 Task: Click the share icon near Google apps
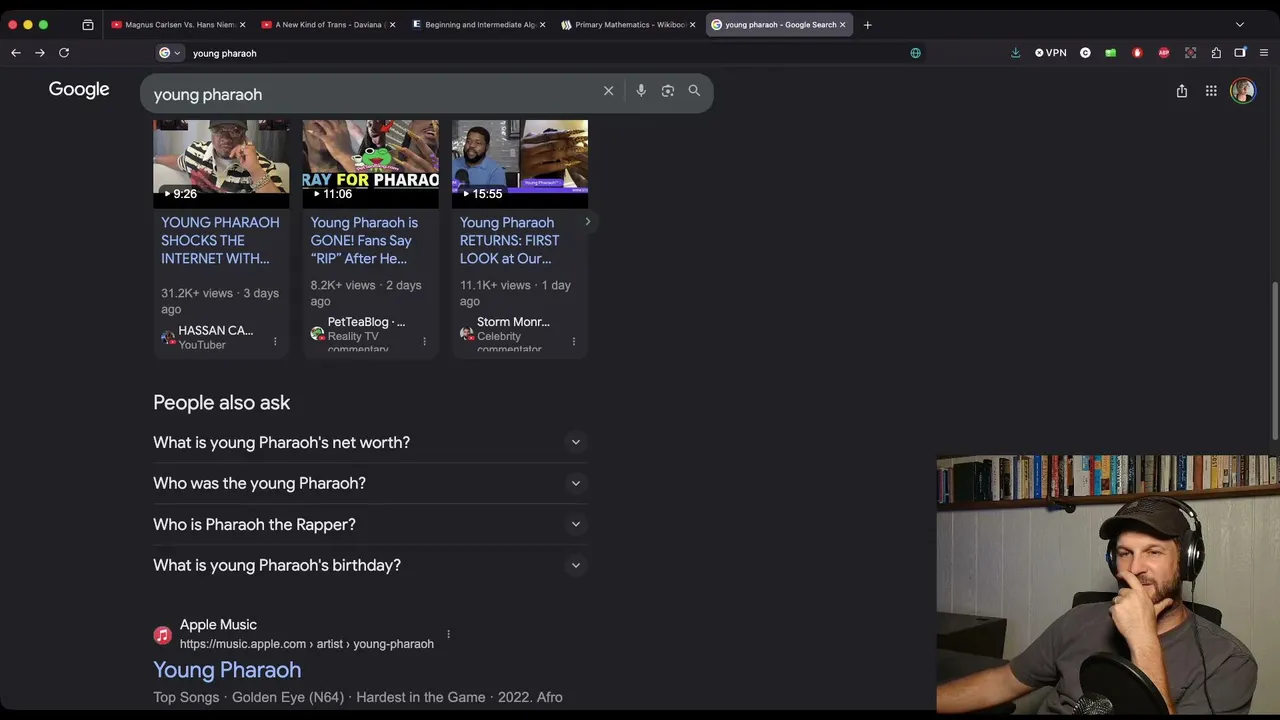[x=1182, y=91]
